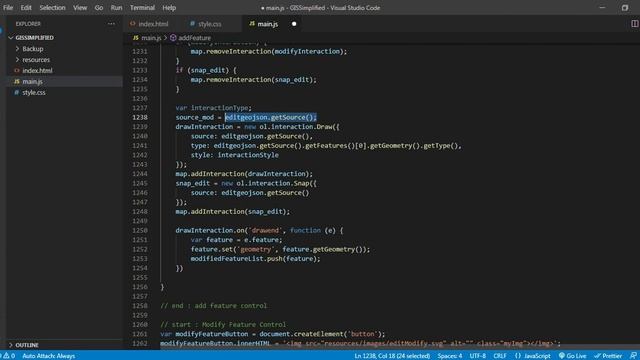Open the Help menu

pyautogui.click(x=169, y=8)
